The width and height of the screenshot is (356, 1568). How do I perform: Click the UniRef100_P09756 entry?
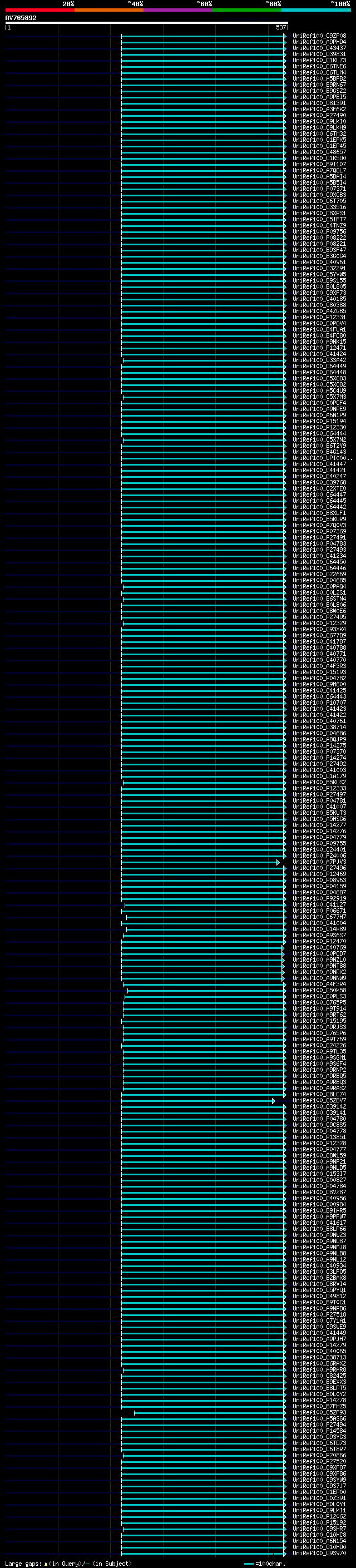coord(319,231)
